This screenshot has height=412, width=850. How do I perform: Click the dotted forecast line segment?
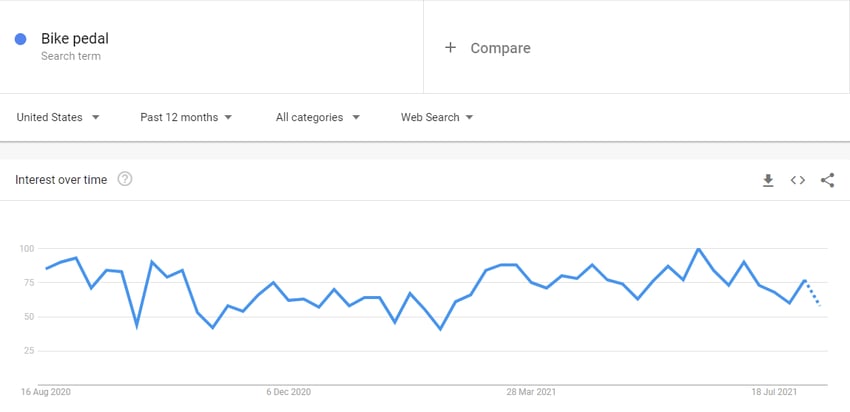tap(813, 293)
